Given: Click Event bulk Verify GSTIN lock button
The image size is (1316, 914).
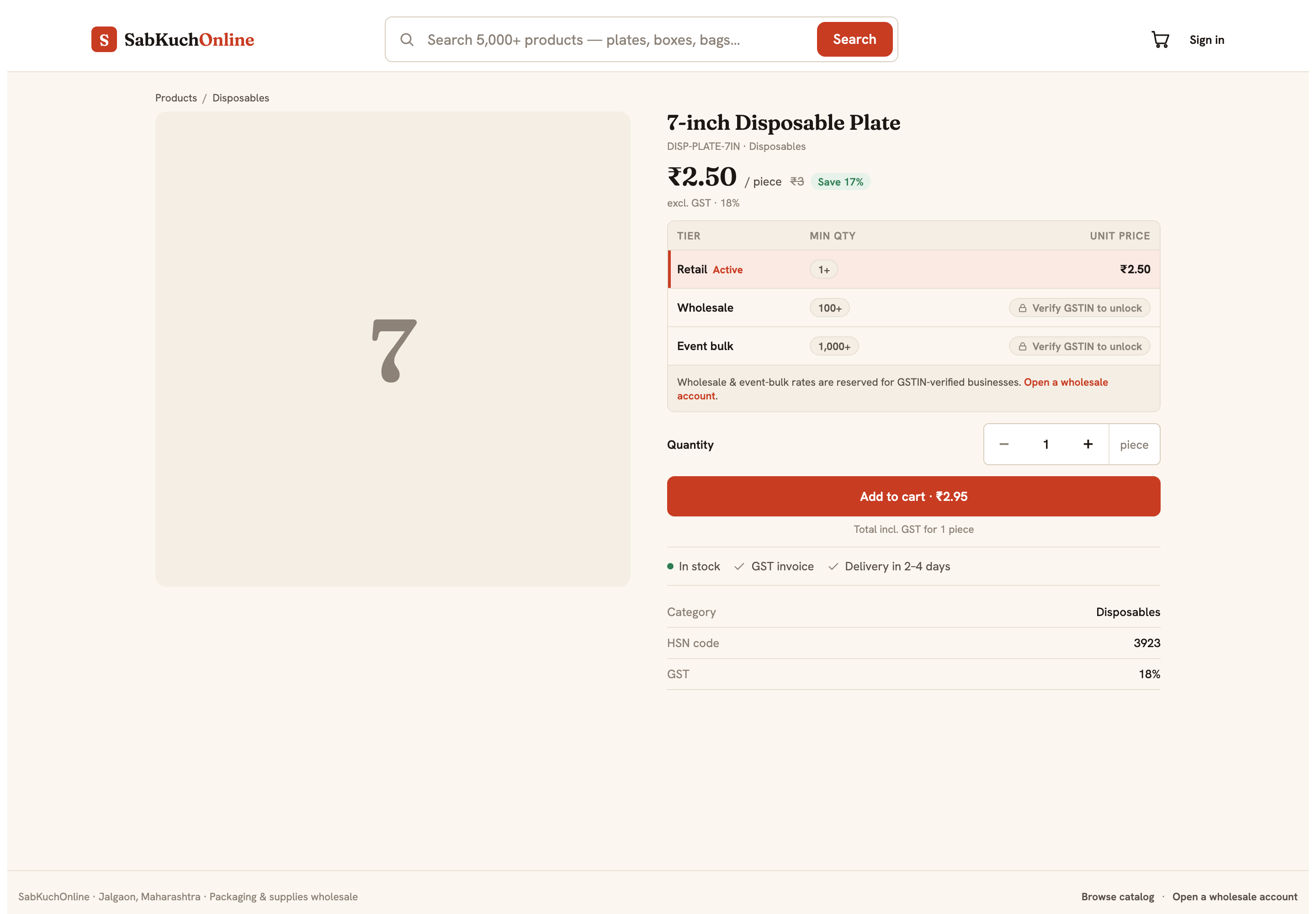Looking at the screenshot, I should point(1079,346).
